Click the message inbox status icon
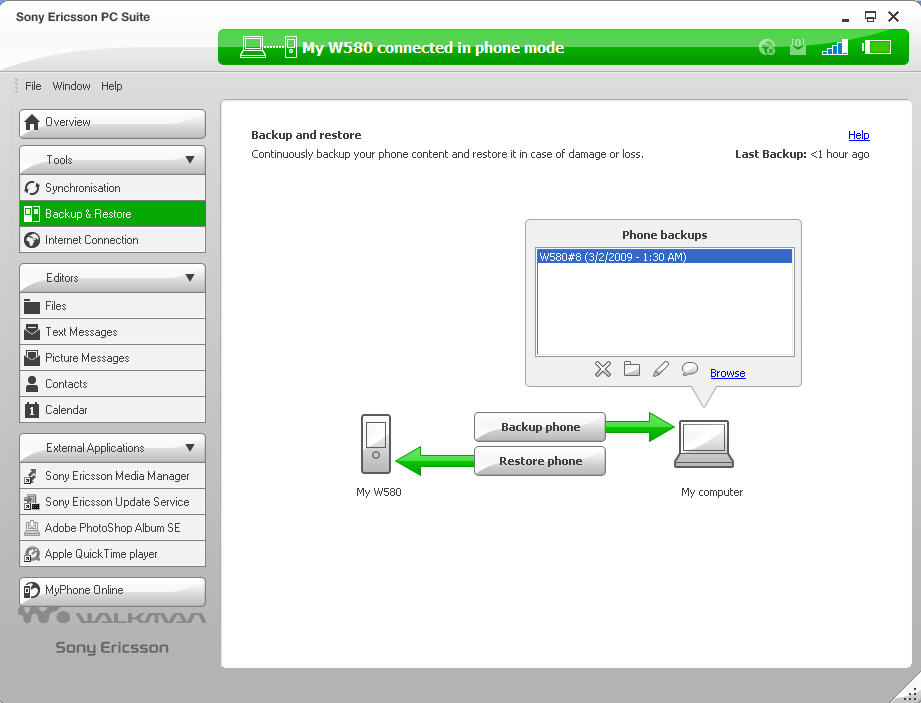Screen dimensions: 921x703 (x=798, y=46)
